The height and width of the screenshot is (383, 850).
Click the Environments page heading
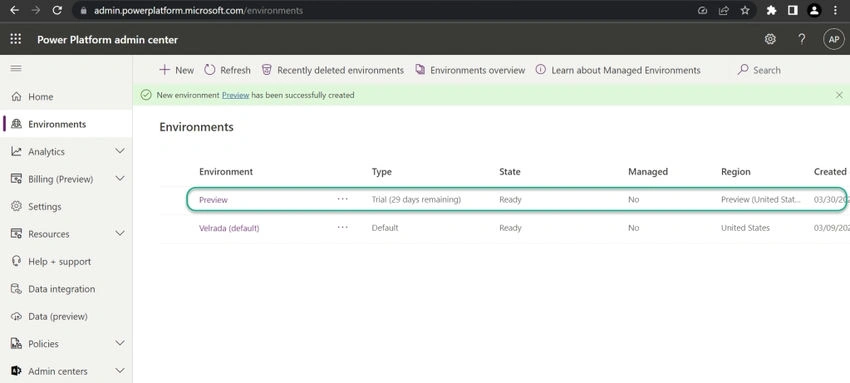[196, 127]
